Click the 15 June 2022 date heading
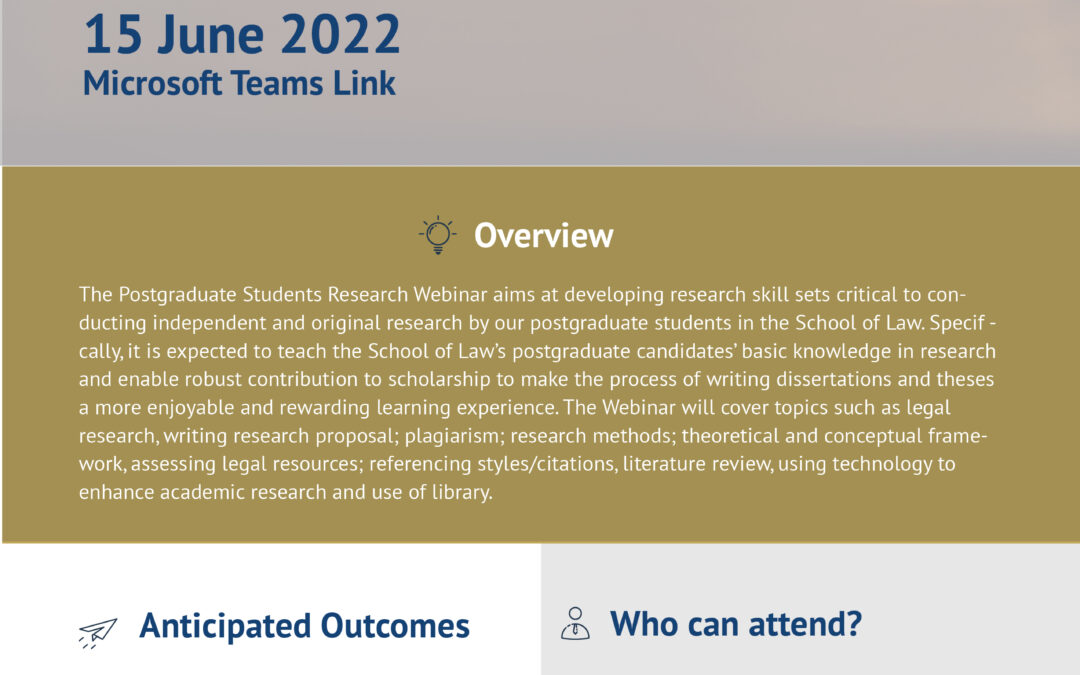1080x675 pixels. pos(242,34)
